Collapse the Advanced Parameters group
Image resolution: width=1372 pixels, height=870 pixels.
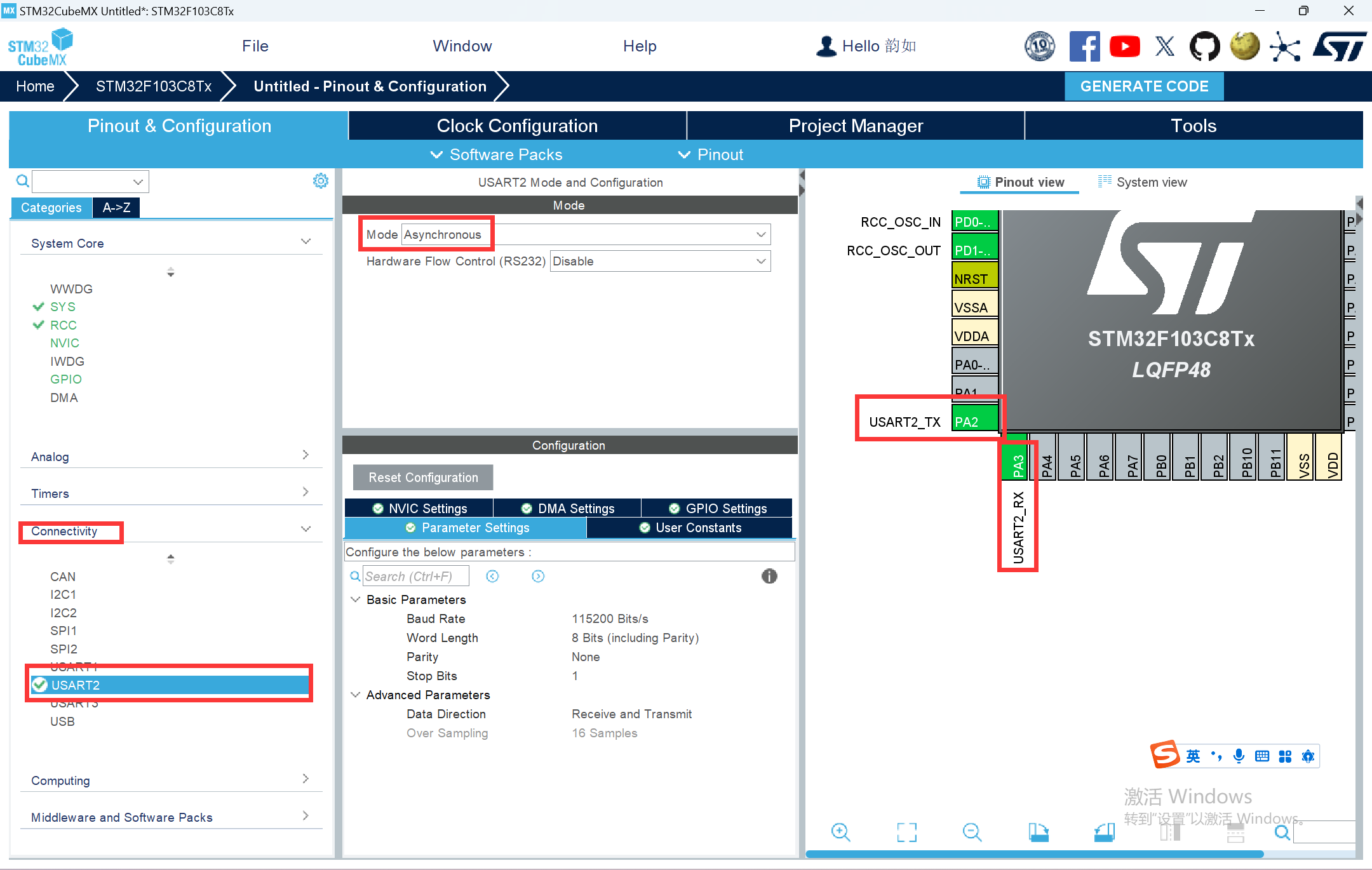[x=356, y=695]
